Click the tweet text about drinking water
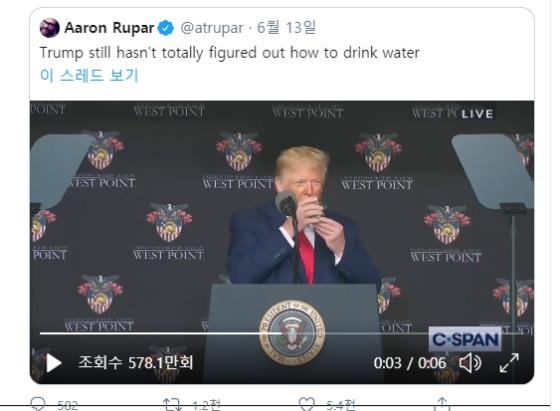This screenshot has height=411, width=560. coord(229,53)
